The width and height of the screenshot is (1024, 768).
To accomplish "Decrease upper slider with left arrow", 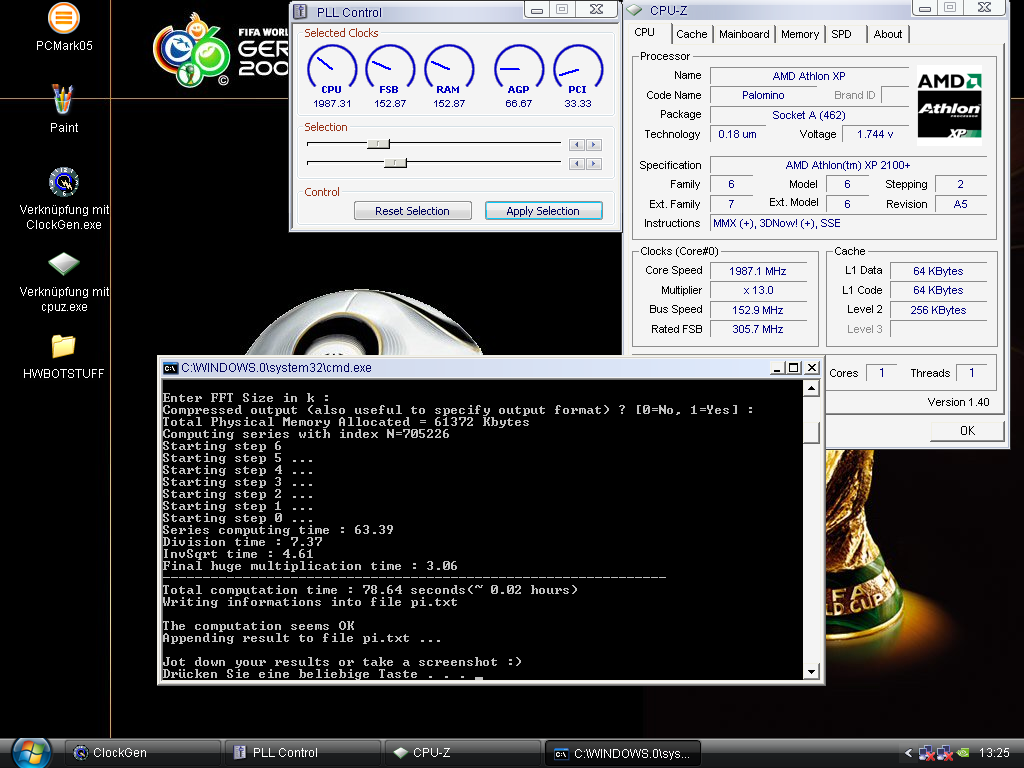I will pos(577,145).
